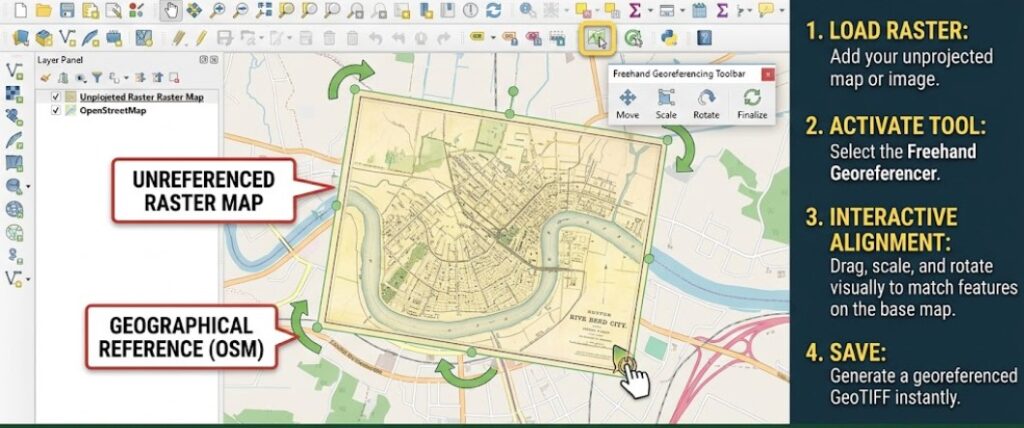Toggle visibility of Unprojeted Raster Map layer
Screen dimensions: 1024x428
[56, 97]
